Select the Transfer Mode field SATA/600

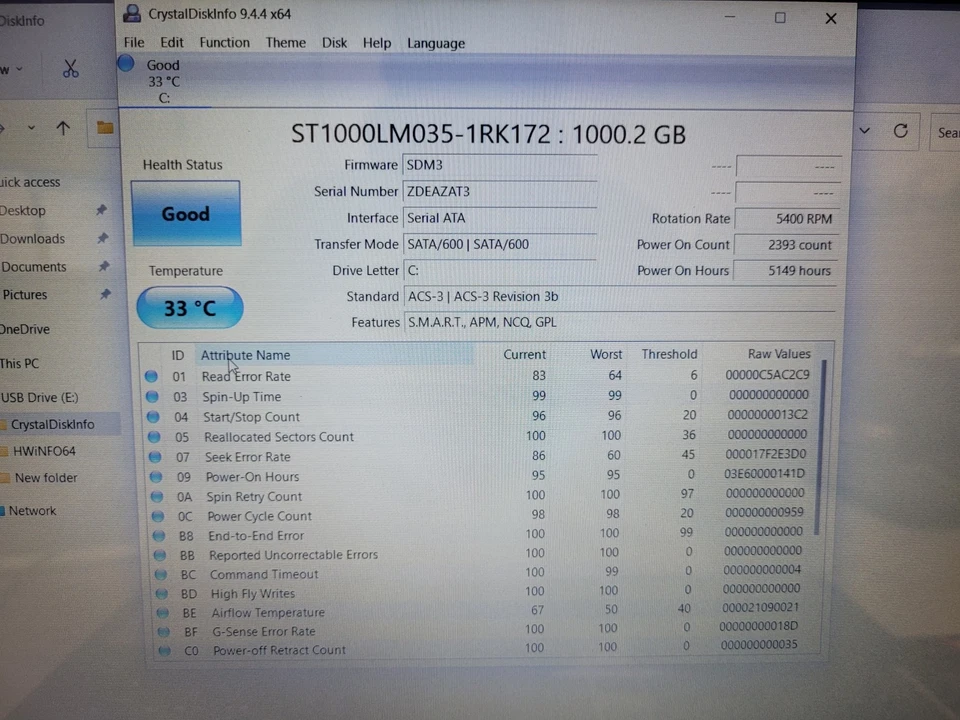(500, 244)
